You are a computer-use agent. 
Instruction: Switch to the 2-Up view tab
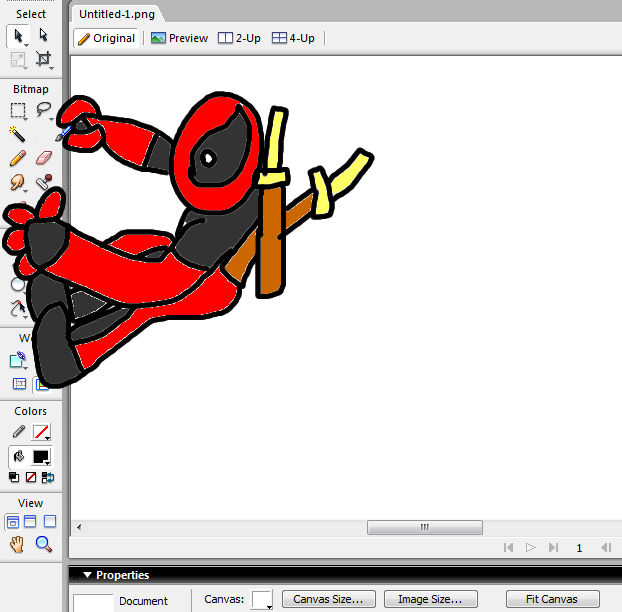[239, 38]
